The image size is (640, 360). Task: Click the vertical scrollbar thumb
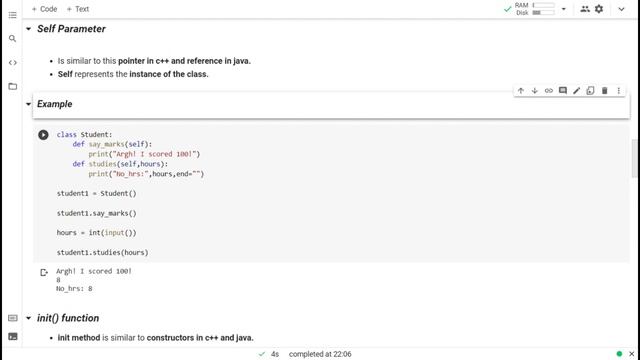(635, 158)
